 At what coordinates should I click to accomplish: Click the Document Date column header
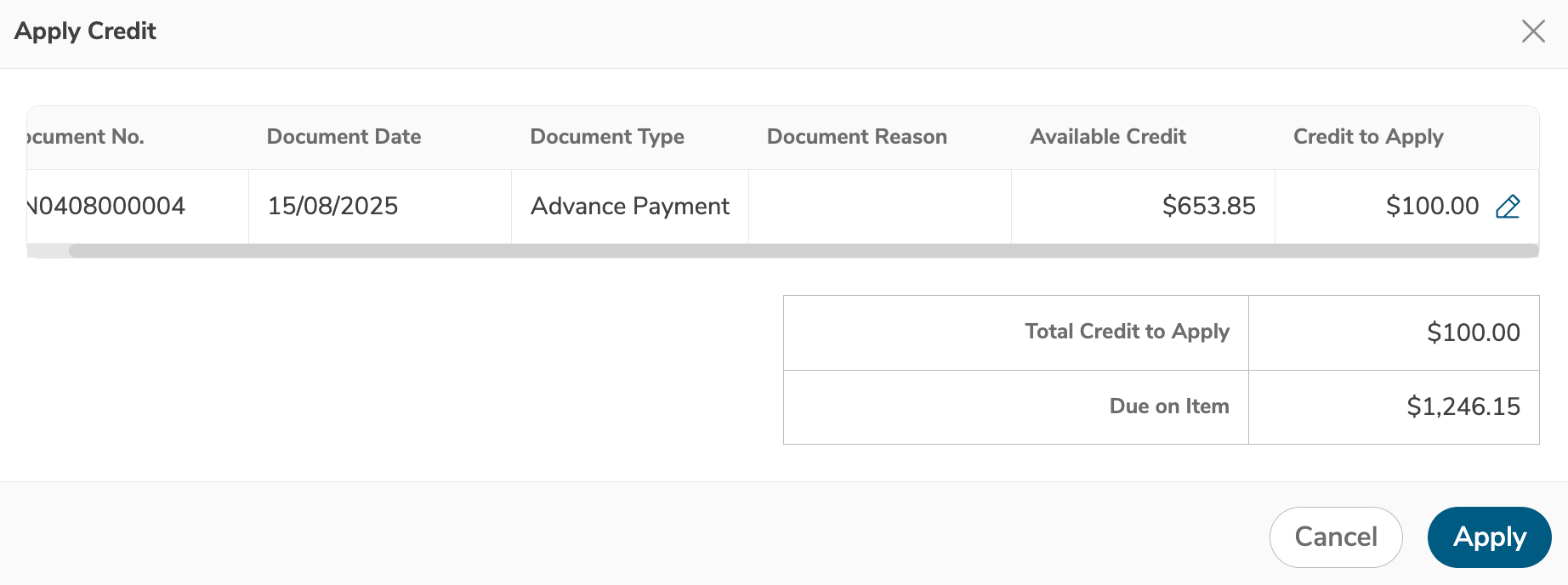(344, 137)
